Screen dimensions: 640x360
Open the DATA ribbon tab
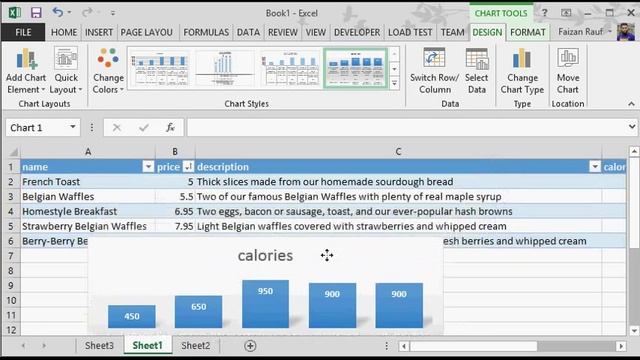pos(248,32)
